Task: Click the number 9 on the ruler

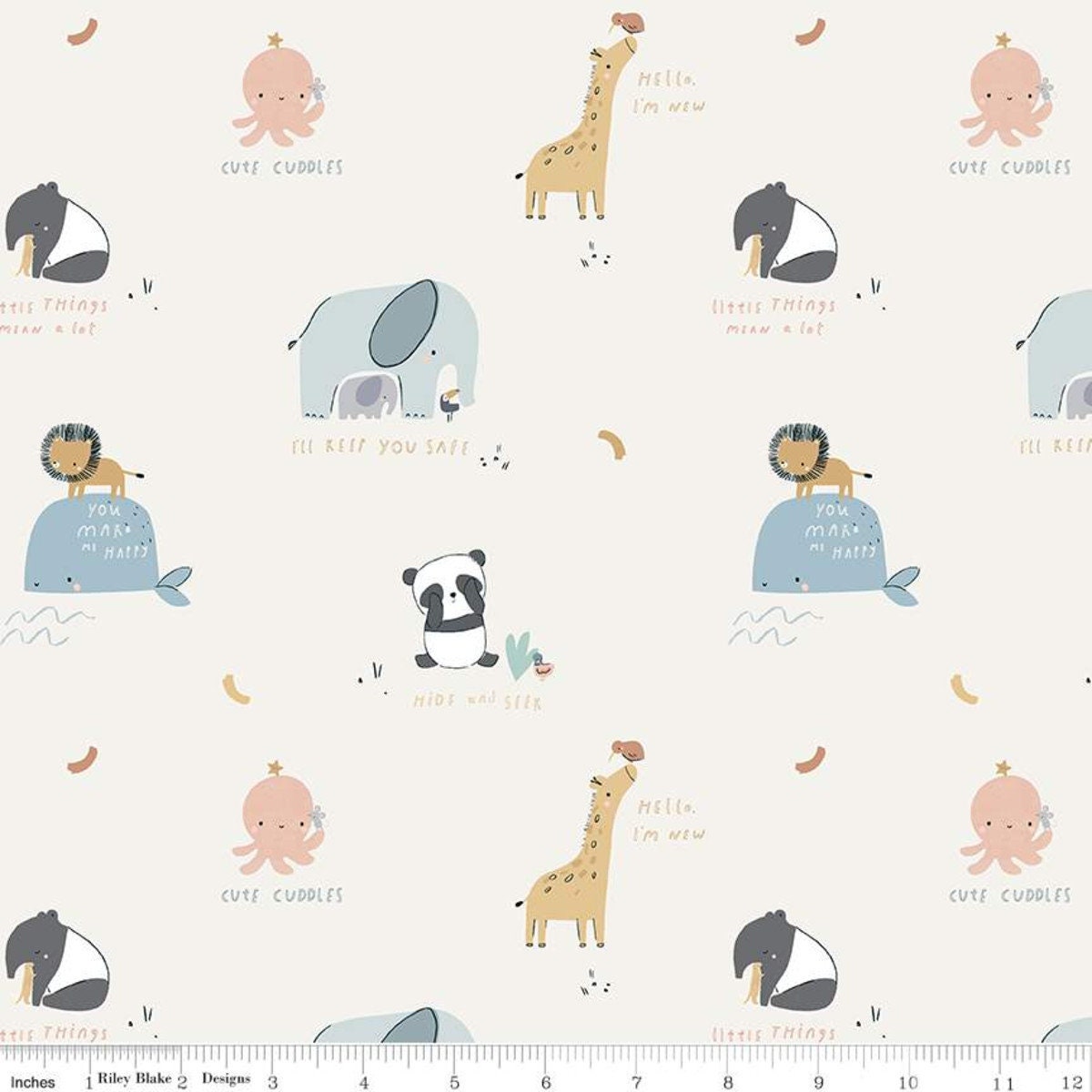Action: click(818, 1080)
